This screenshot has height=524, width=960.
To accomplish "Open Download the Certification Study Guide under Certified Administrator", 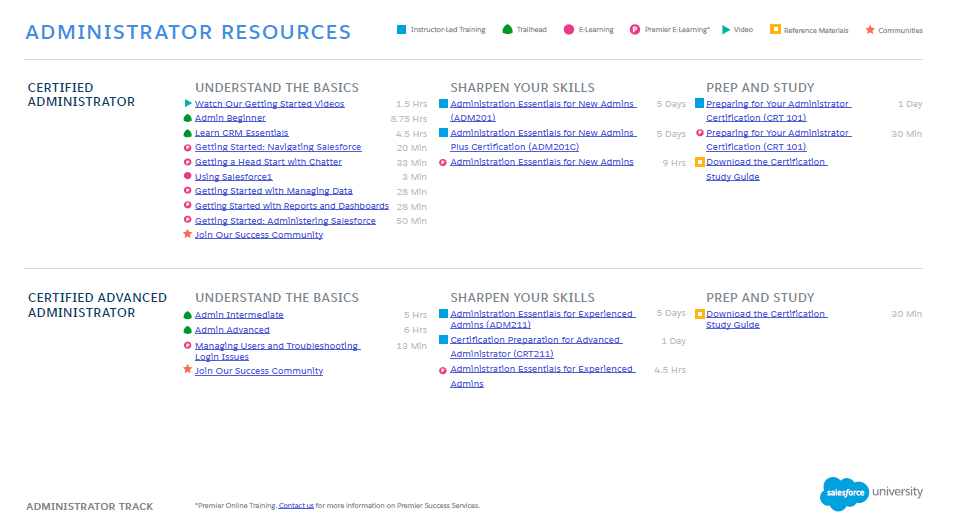I will point(766,170).
